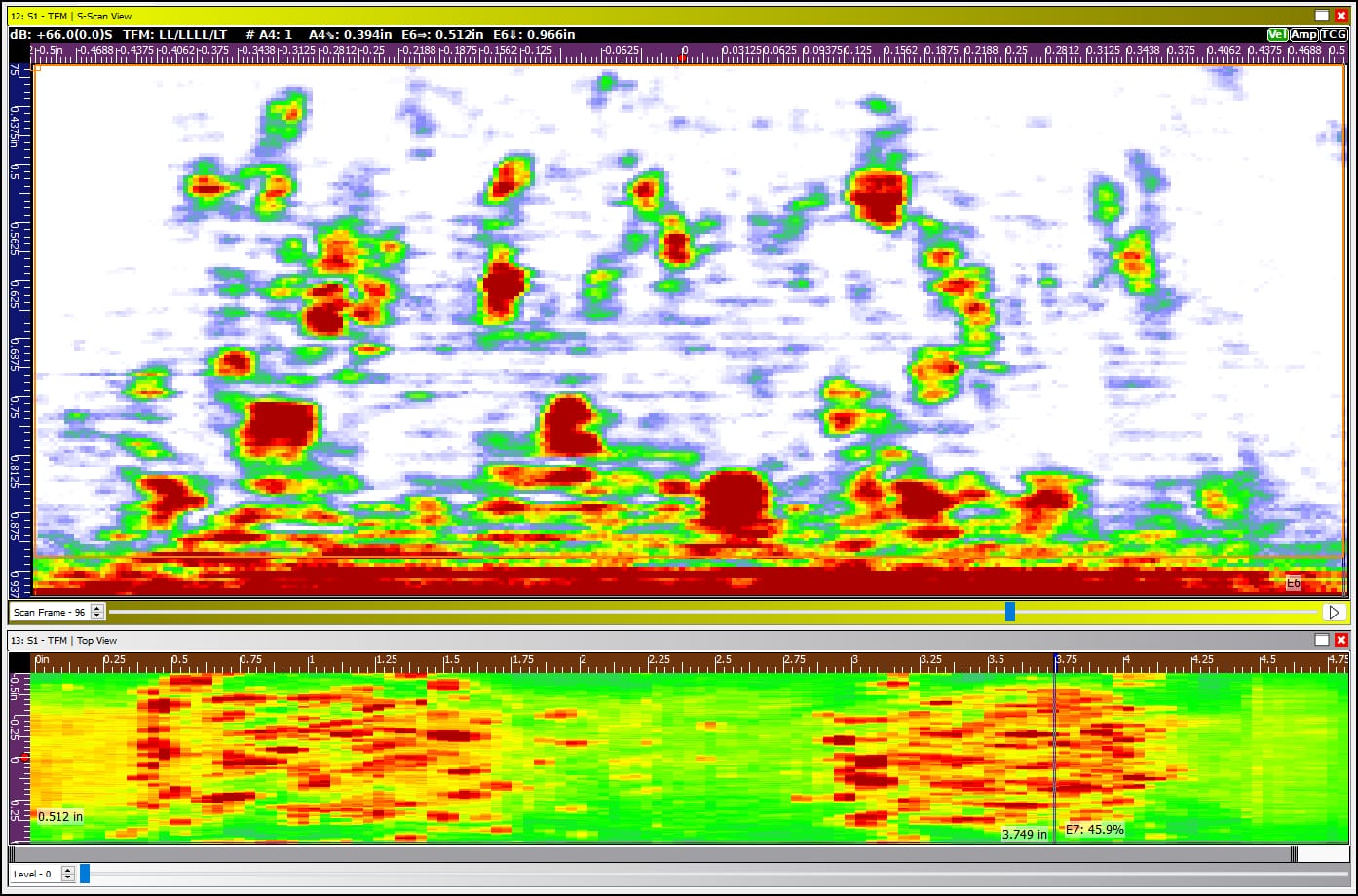The width and height of the screenshot is (1358, 896).
Task: Click the 1.75 mark on Top View horizontal ruler
Action: pyautogui.click(x=523, y=659)
